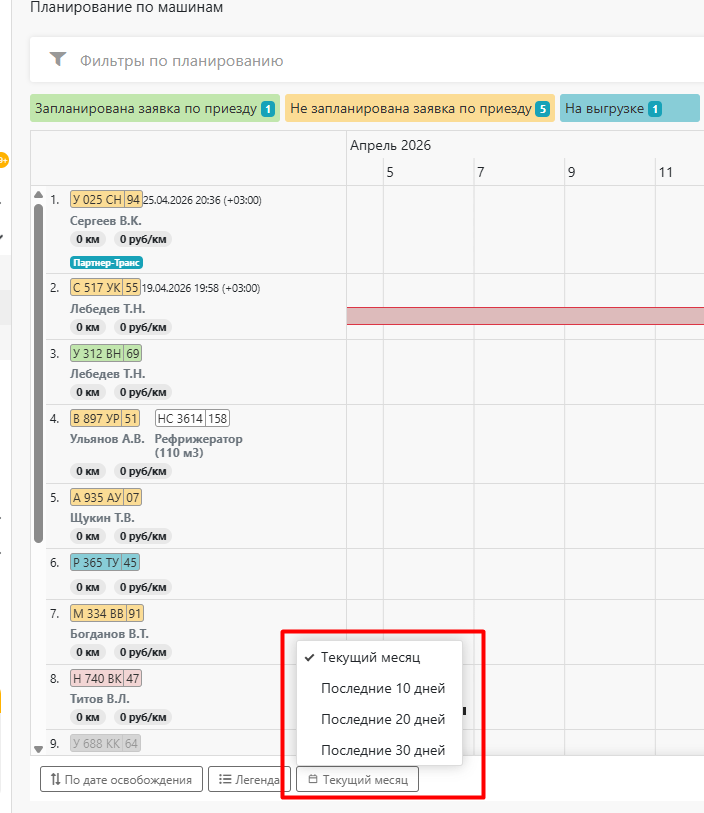The height and width of the screenshot is (813, 704).
Task: Click day 7 in timeline header
Action: point(481,172)
